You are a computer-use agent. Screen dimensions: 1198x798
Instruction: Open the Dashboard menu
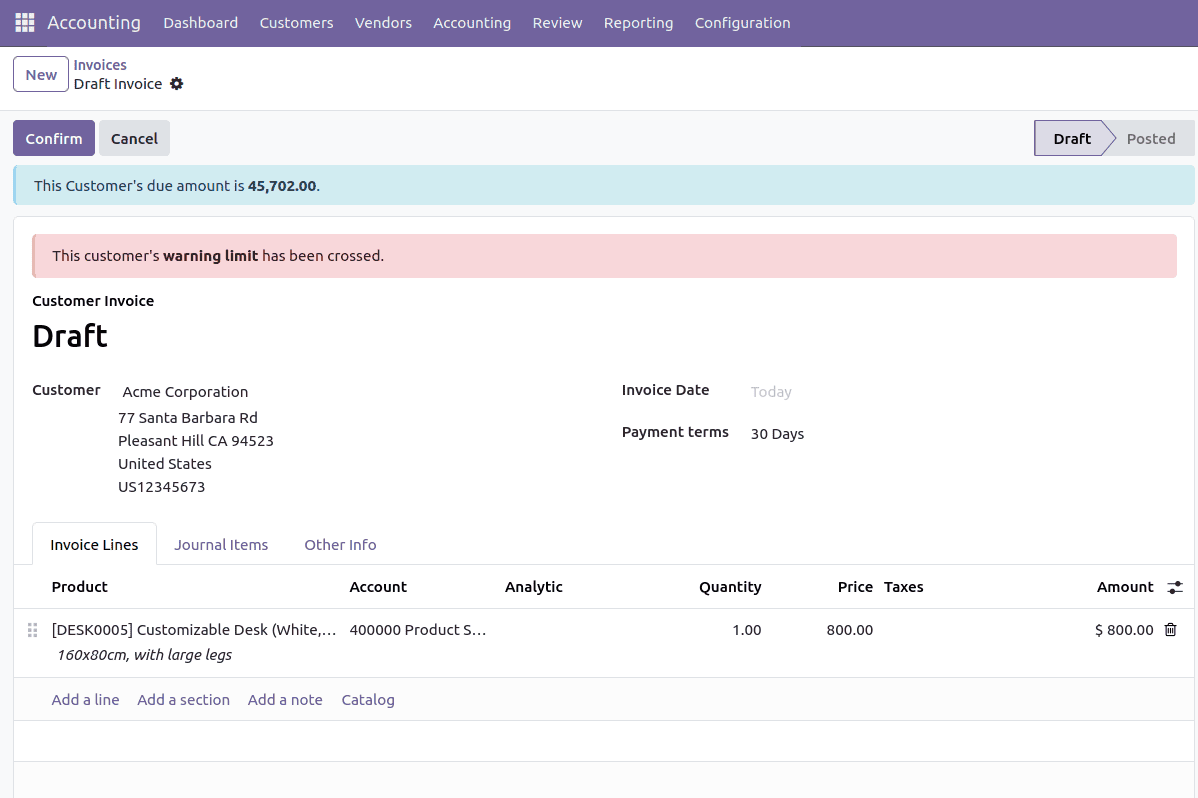pyautogui.click(x=201, y=23)
